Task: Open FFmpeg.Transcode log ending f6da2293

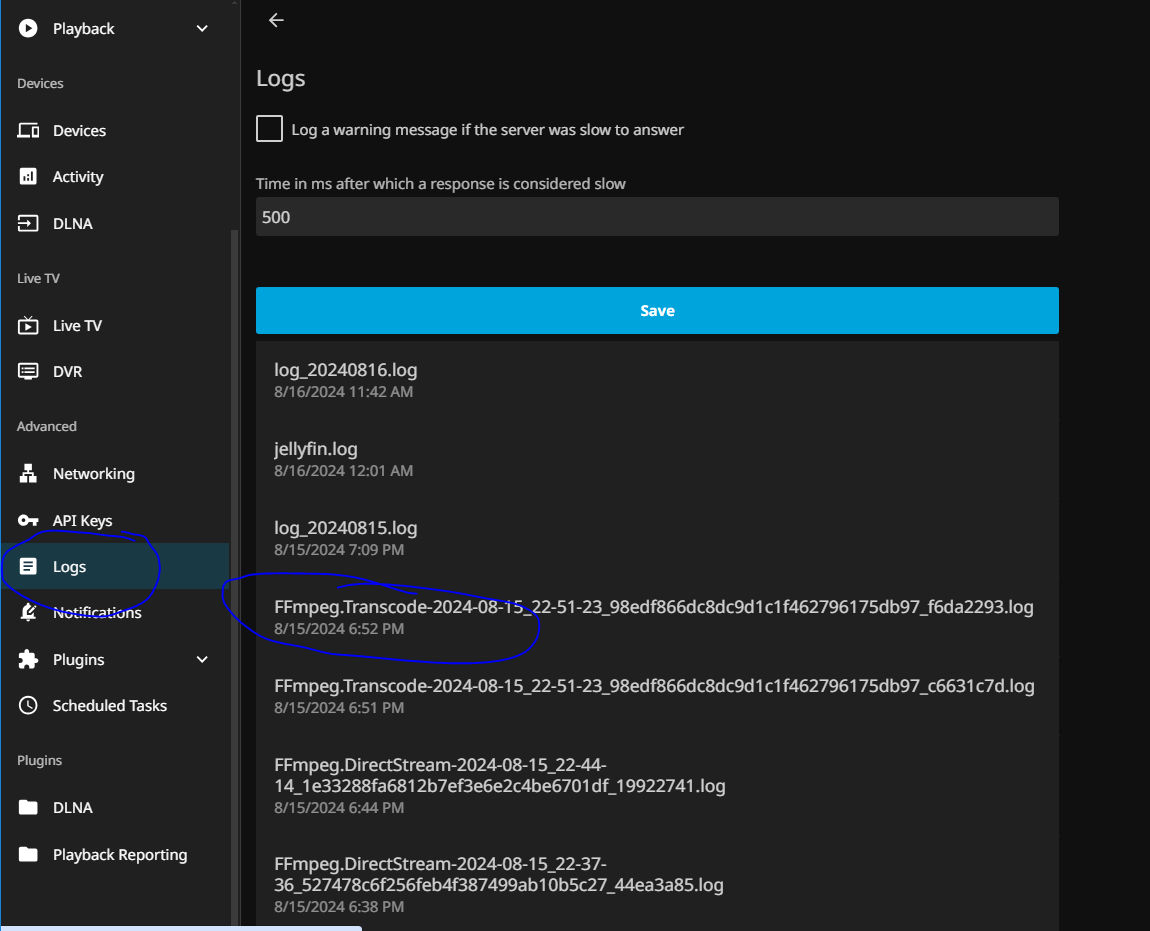Action: coord(653,607)
